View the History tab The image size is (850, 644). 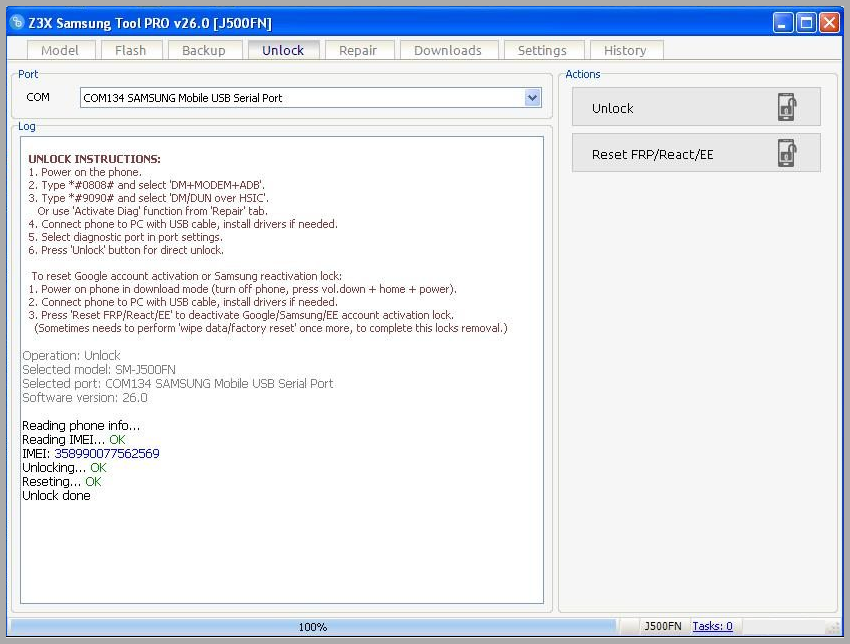point(625,50)
